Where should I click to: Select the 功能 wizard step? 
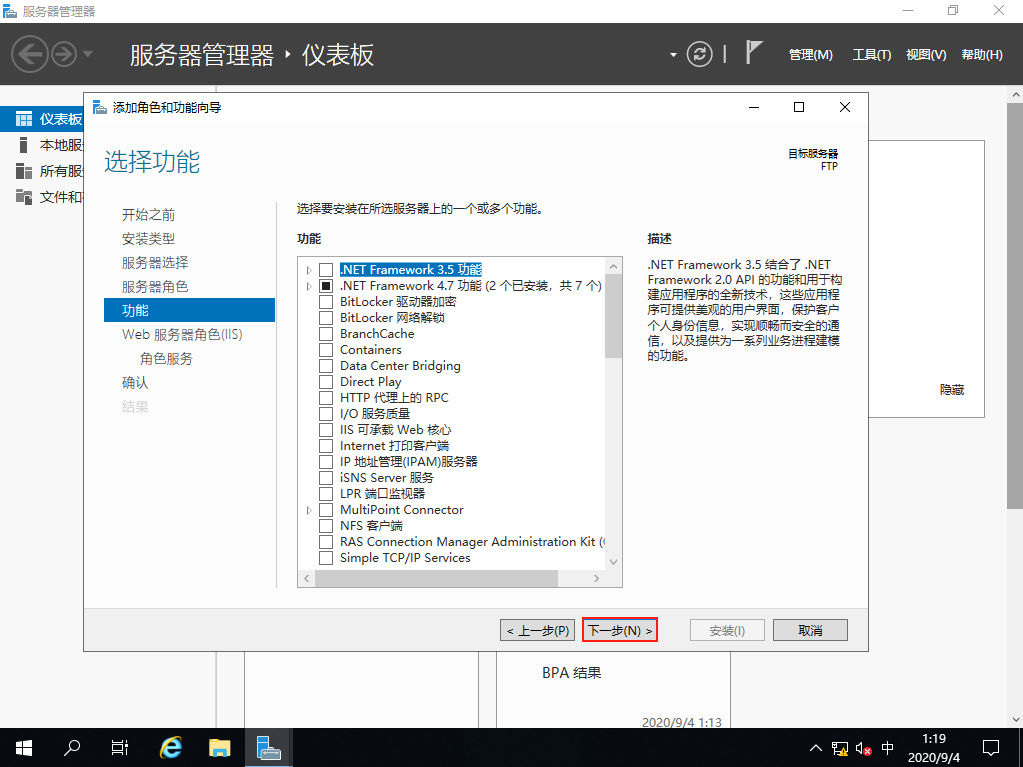(189, 310)
